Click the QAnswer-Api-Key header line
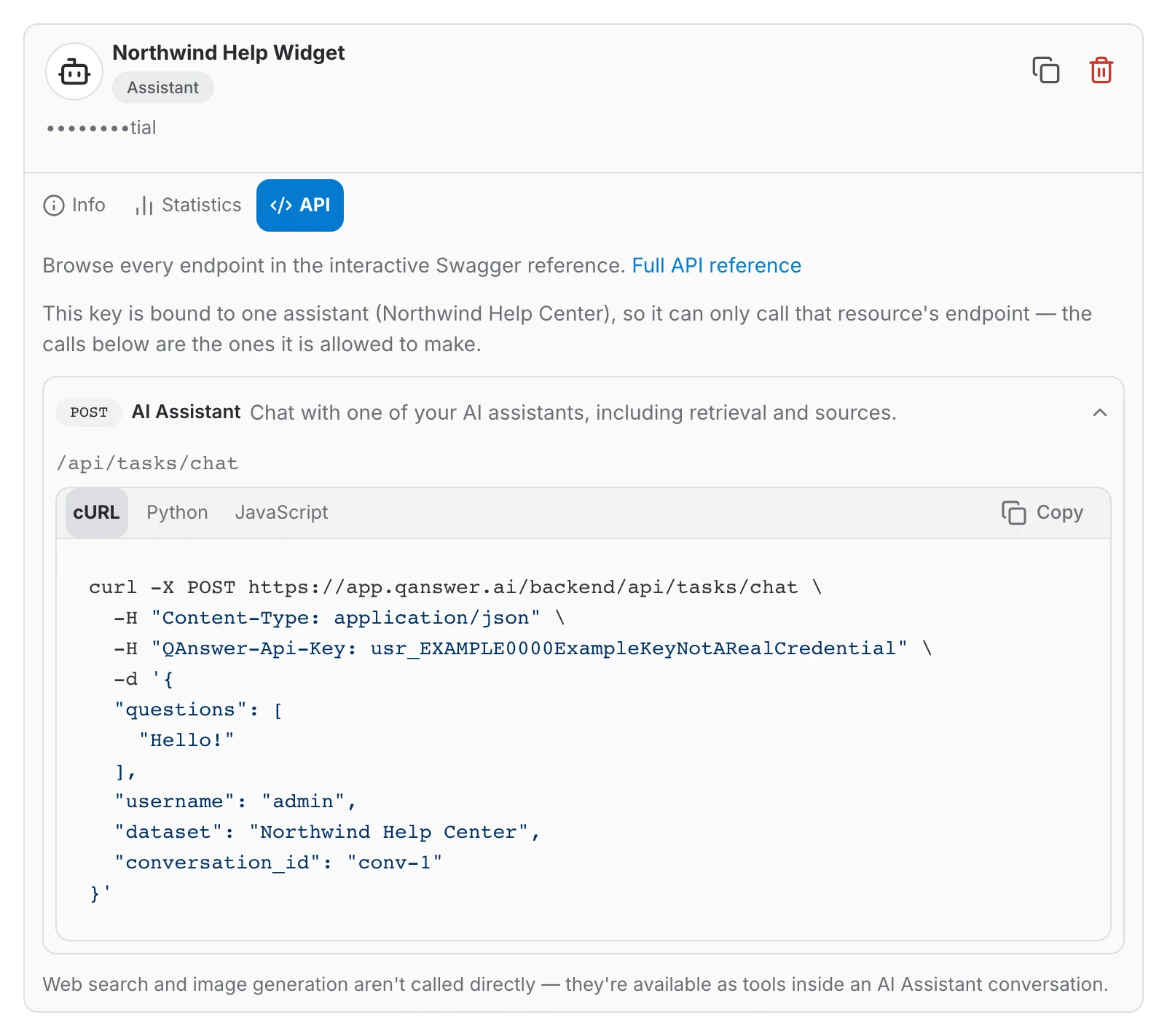 522,648
